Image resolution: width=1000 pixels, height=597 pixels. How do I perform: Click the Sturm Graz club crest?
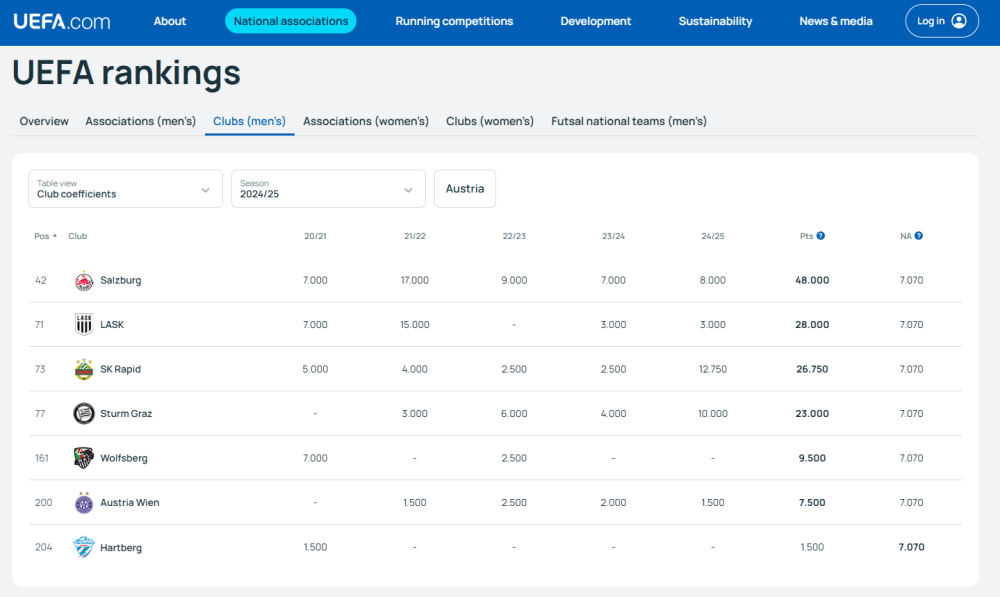click(x=84, y=414)
